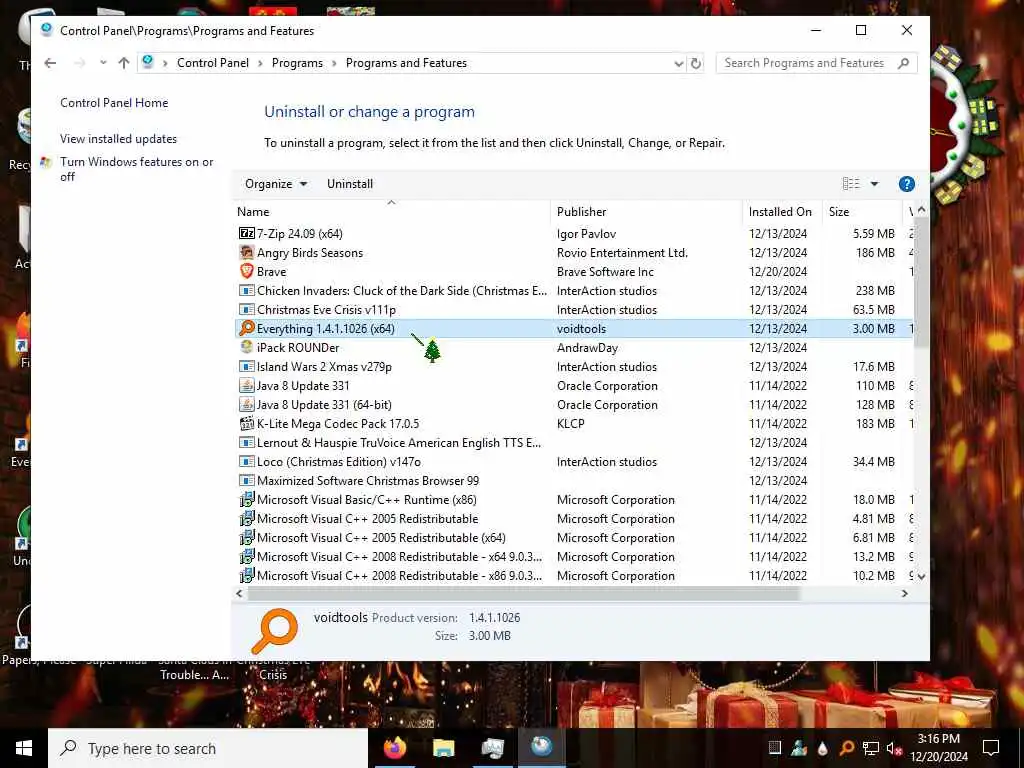
Task: Select Java 8 Update 331 row name
Action: [303, 386]
